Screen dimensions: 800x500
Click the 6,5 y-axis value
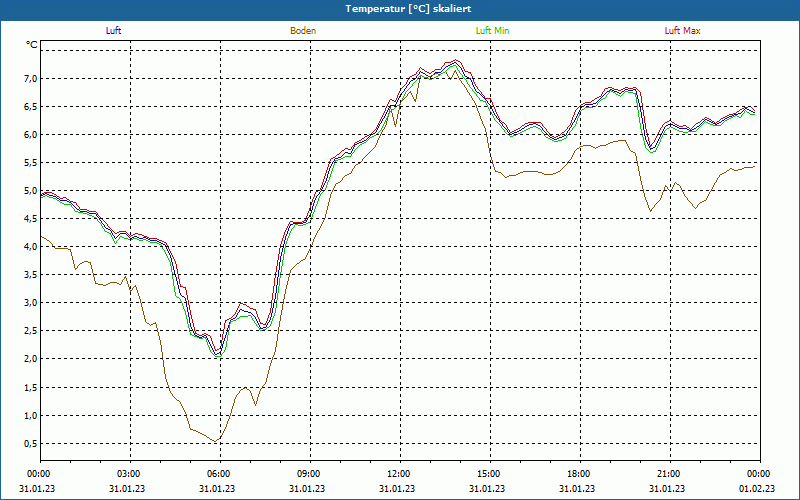pyautogui.click(x=31, y=107)
